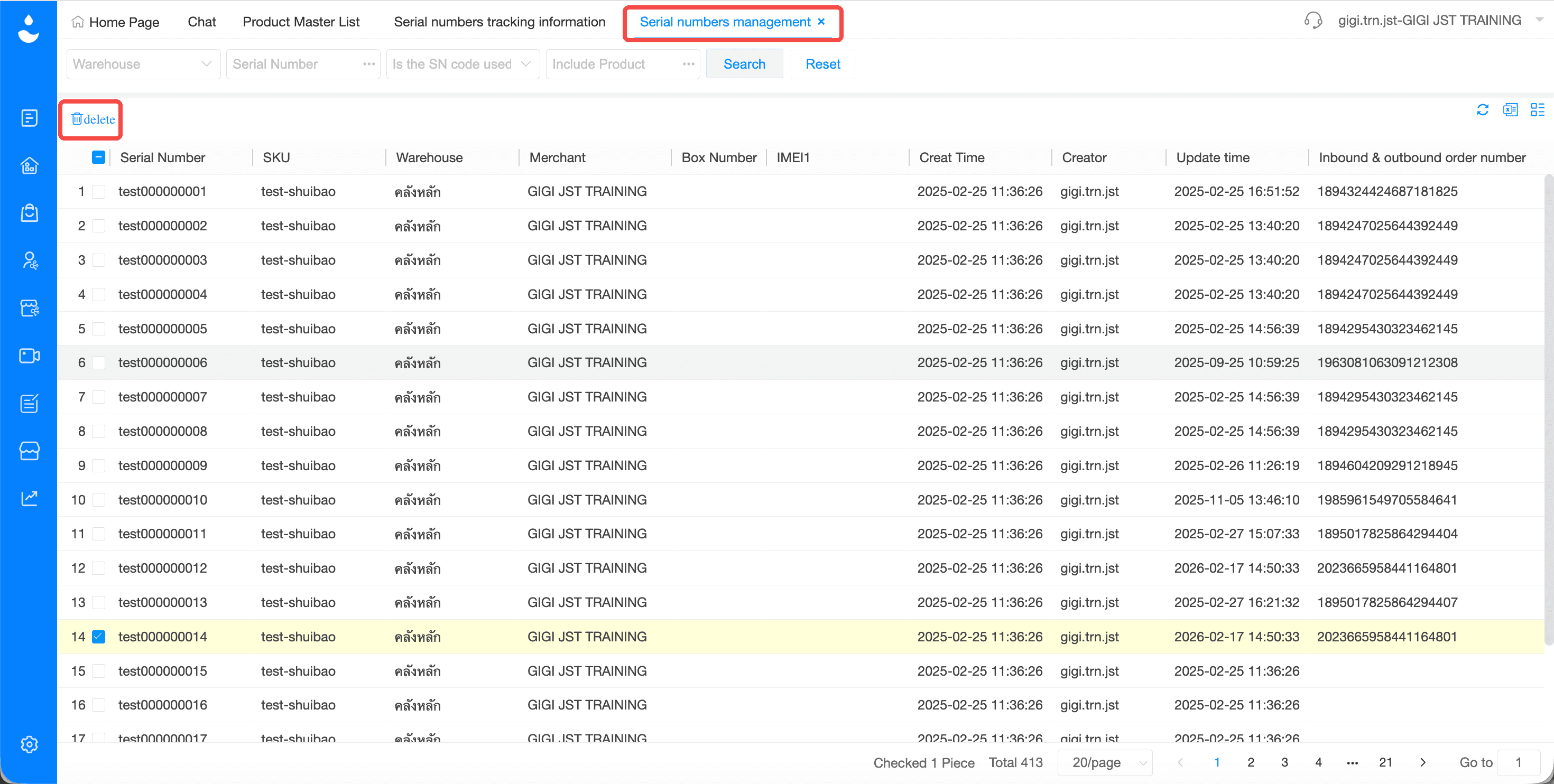
Task: Check the box for test000000008
Action: [98, 431]
